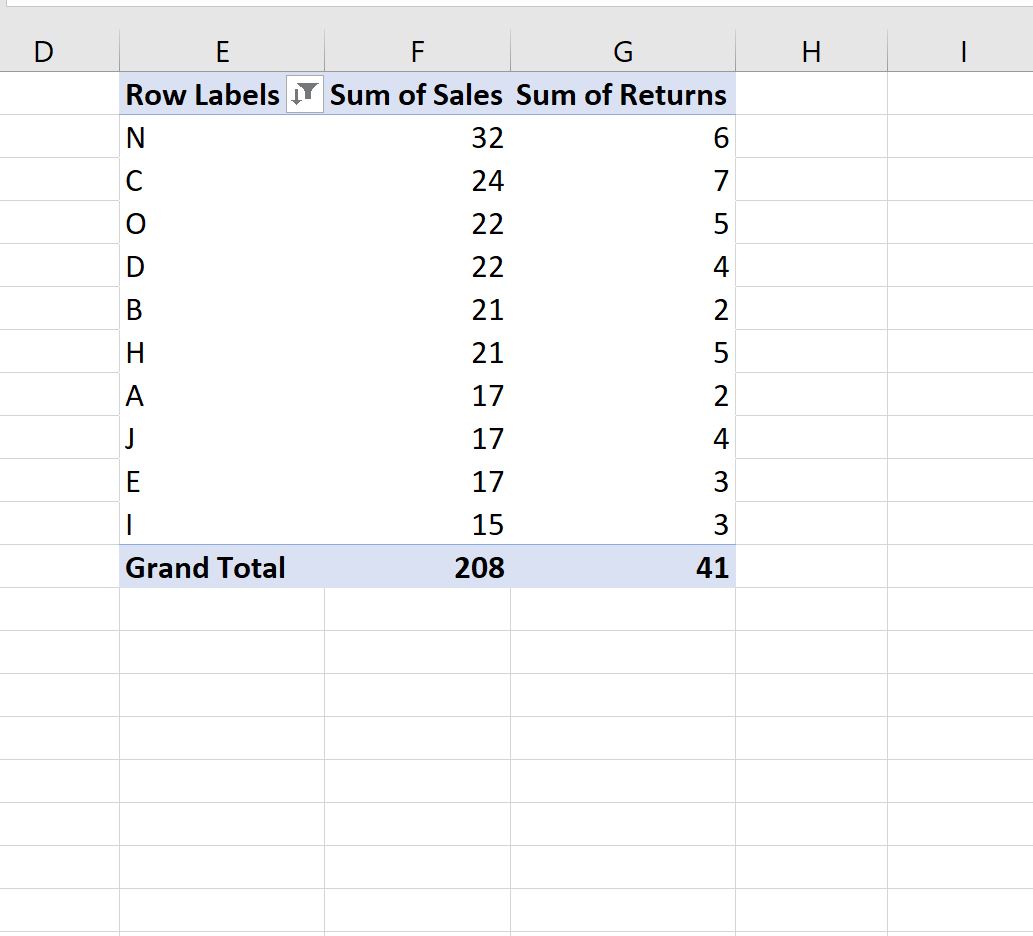Select sales value 21 in row B
The image size is (1033, 936).
(417, 308)
